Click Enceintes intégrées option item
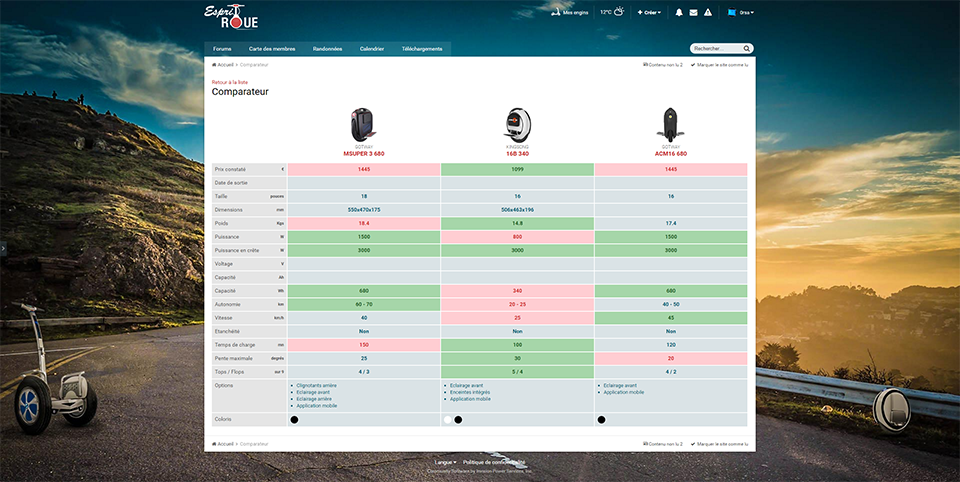Viewport: 960px width, 482px height. pyautogui.click(x=470, y=392)
